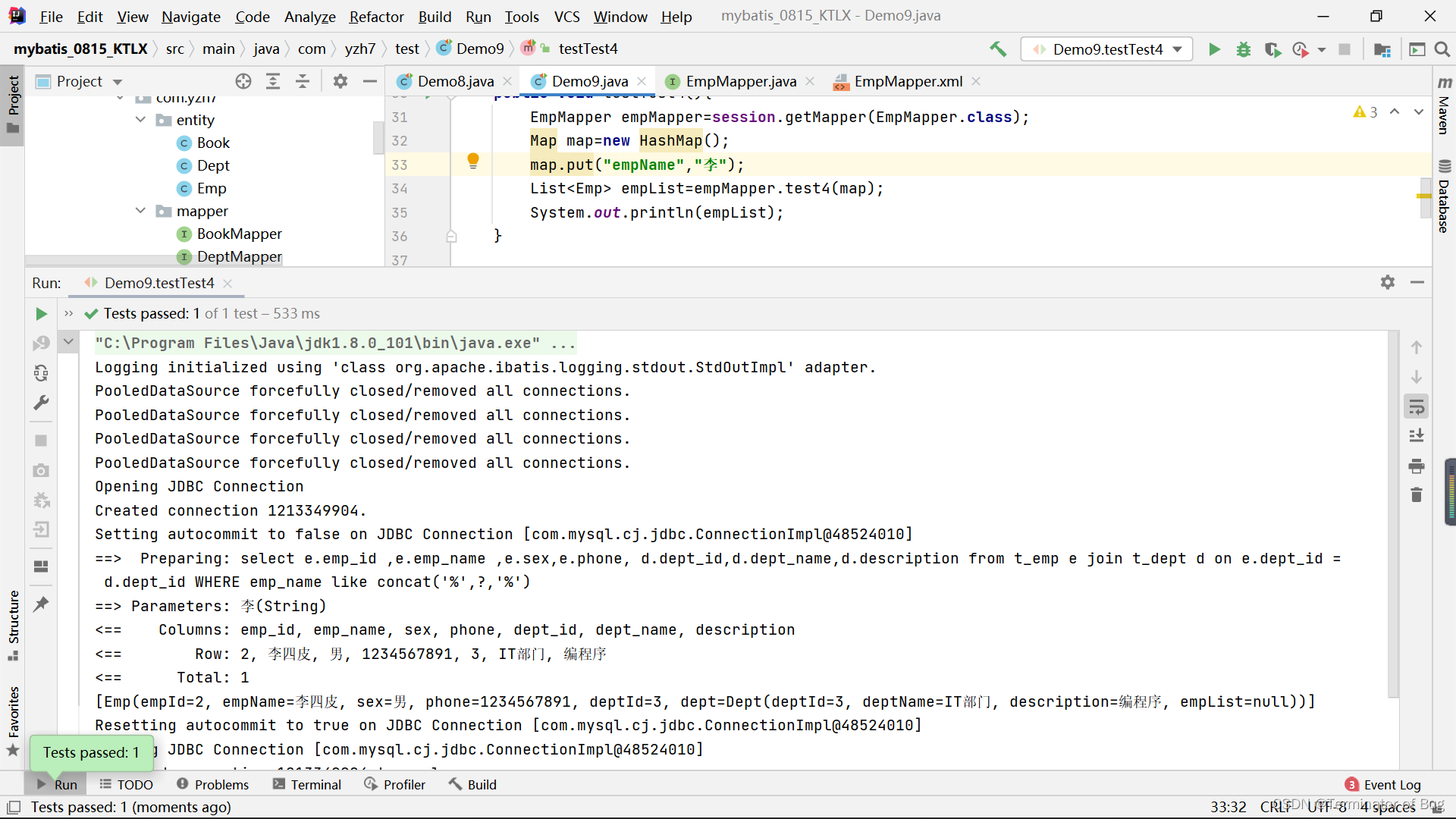Open the Refactor menu
The image size is (1456, 819).
tap(376, 16)
